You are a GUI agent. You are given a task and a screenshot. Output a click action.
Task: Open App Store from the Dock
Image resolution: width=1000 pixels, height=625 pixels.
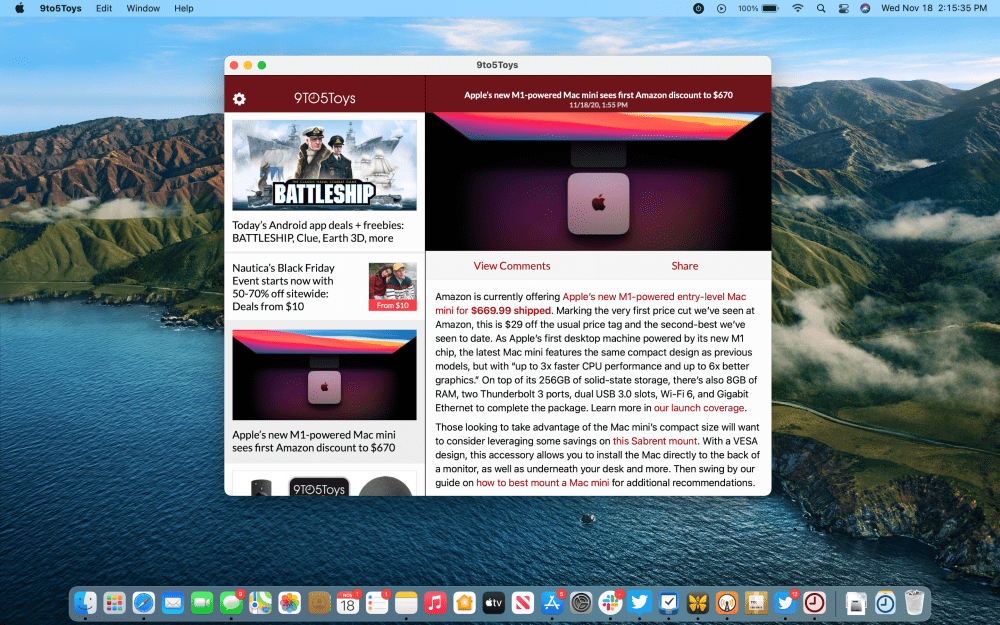pos(552,602)
